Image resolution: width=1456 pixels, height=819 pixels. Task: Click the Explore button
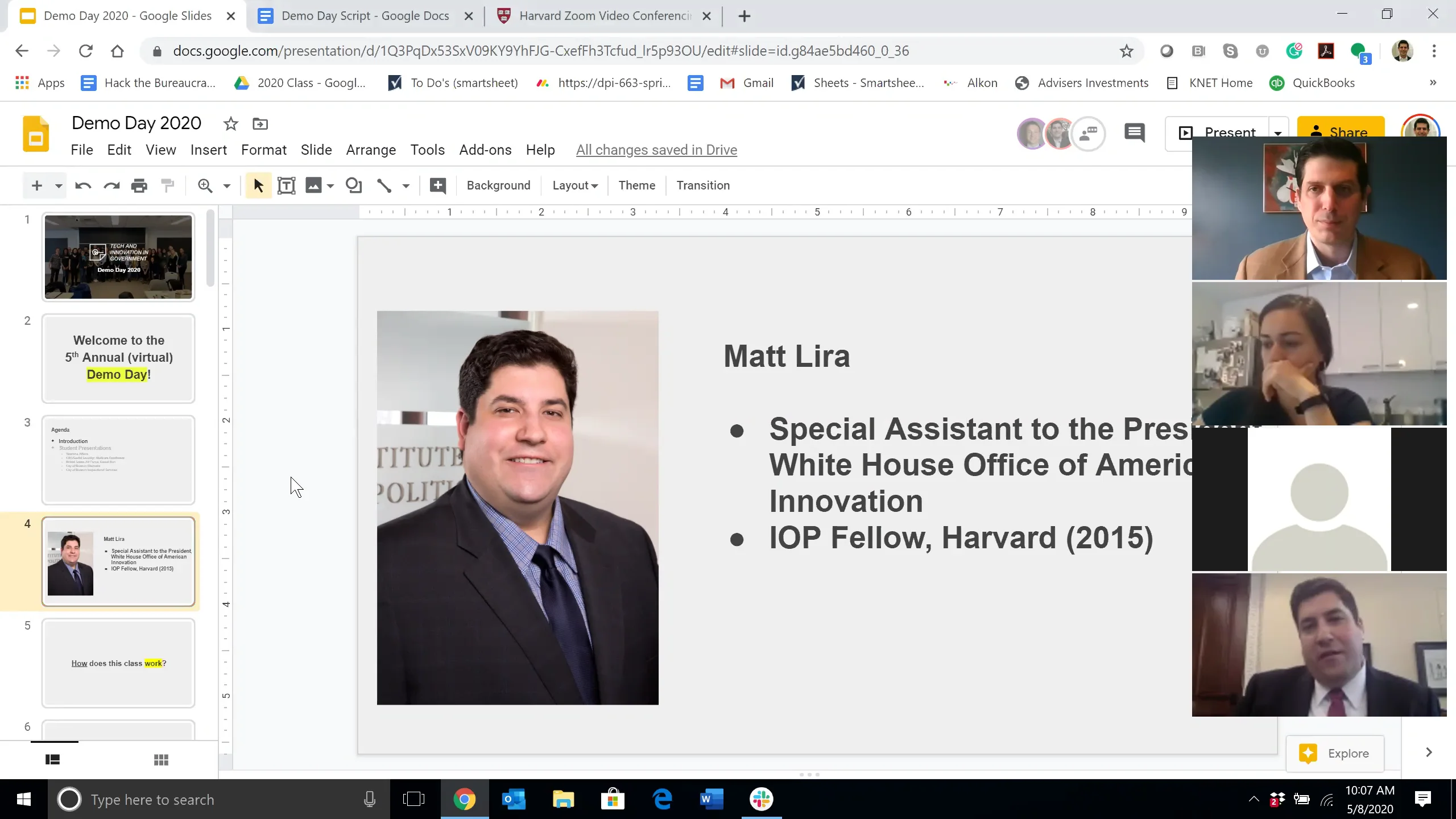[x=1334, y=753]
